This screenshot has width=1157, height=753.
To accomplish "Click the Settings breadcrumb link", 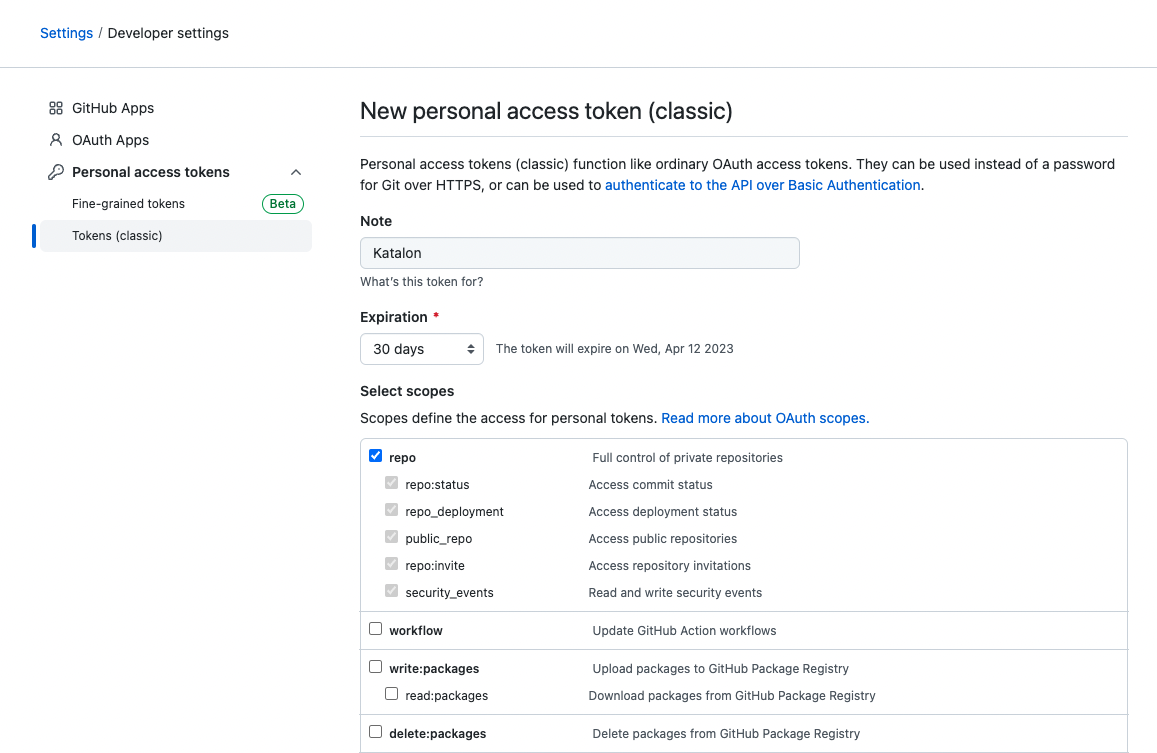I will tap(66, 33).
